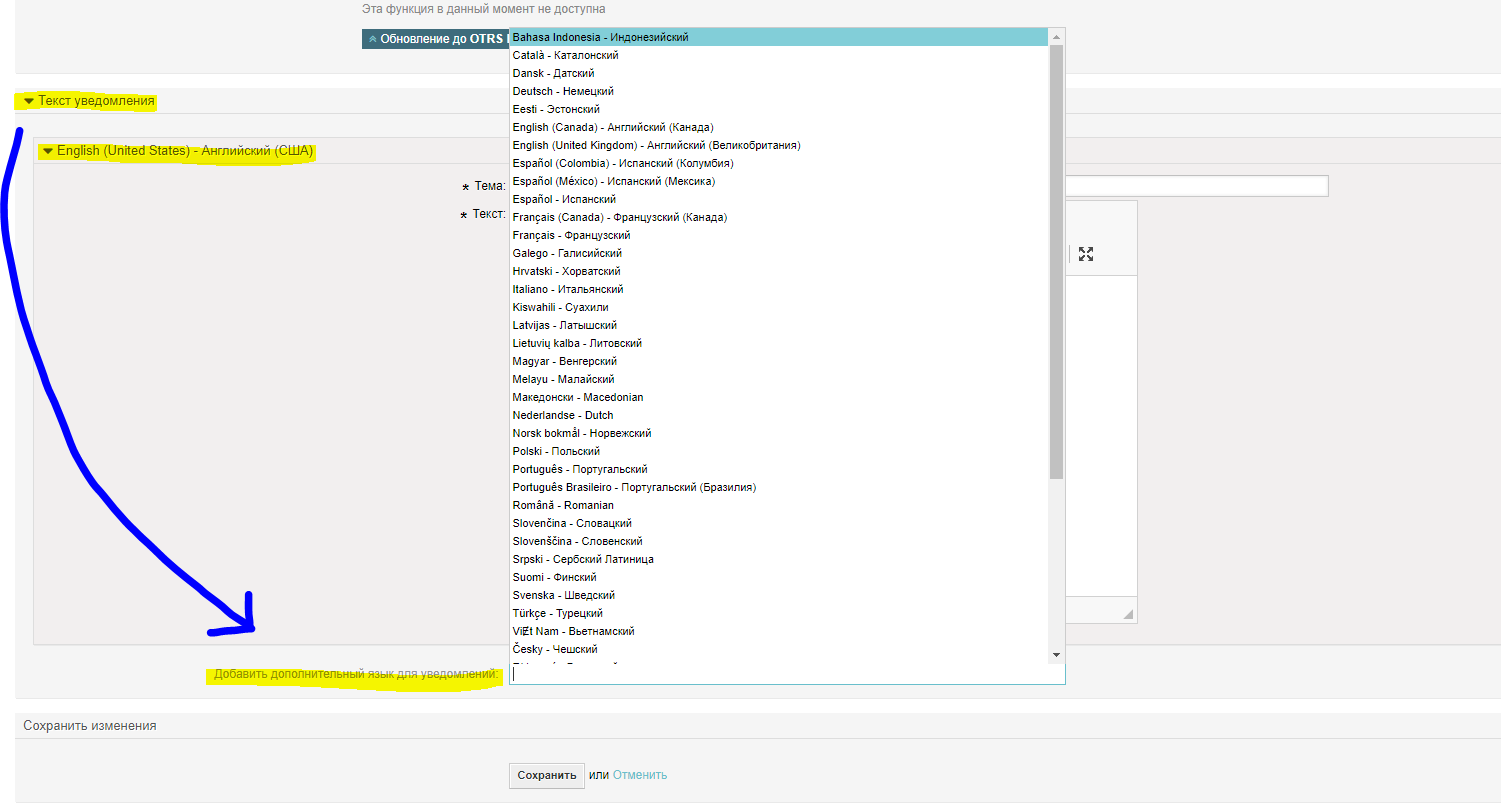Image resolution: width=1501 pixels, height=805 pixels.
Task: Click scrollbar down arrow in language list
Action: coord(1057,654)
